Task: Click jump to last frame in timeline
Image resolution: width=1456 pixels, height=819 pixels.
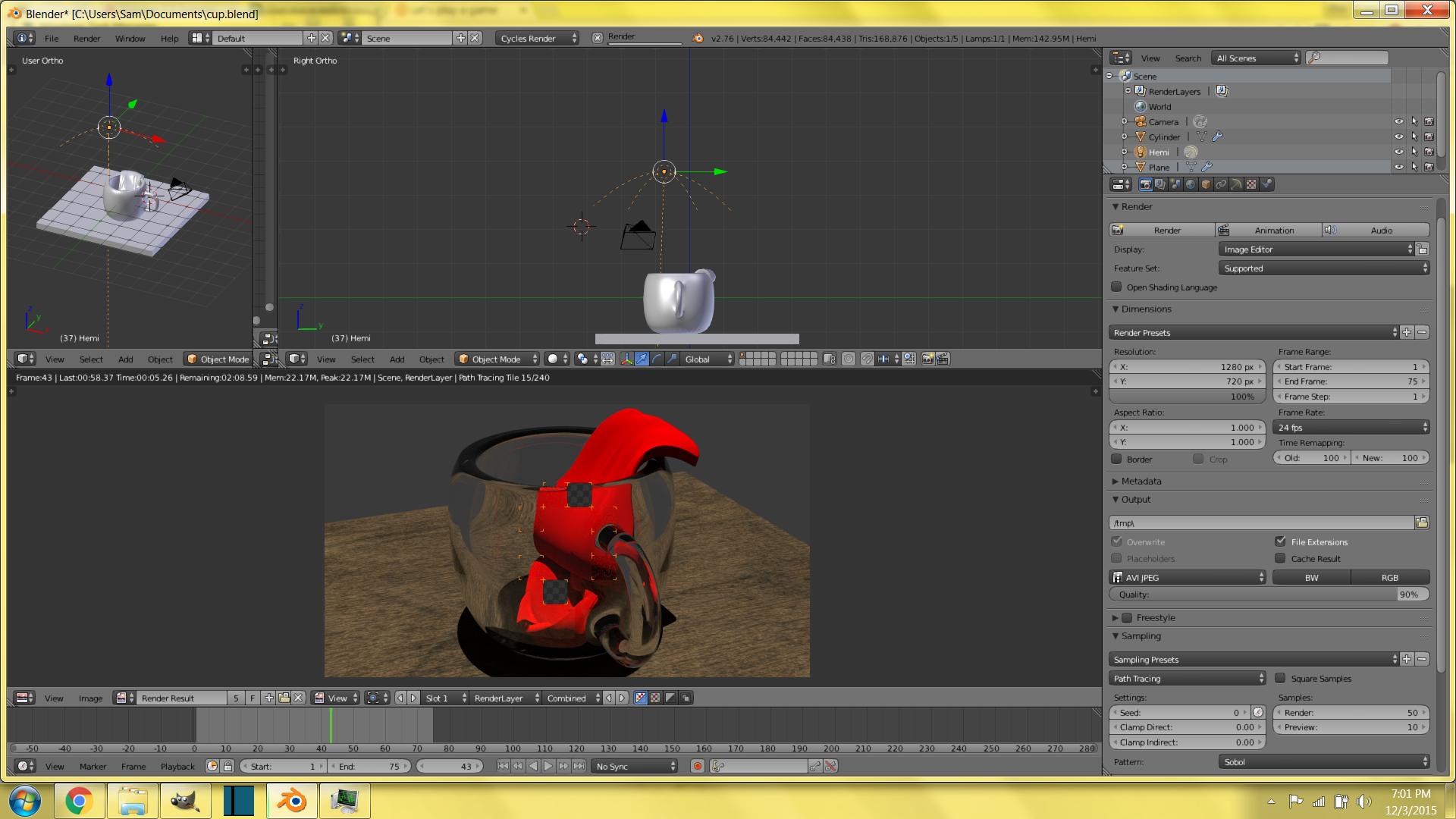Action: pyautogui.click(x=579, y=766)
